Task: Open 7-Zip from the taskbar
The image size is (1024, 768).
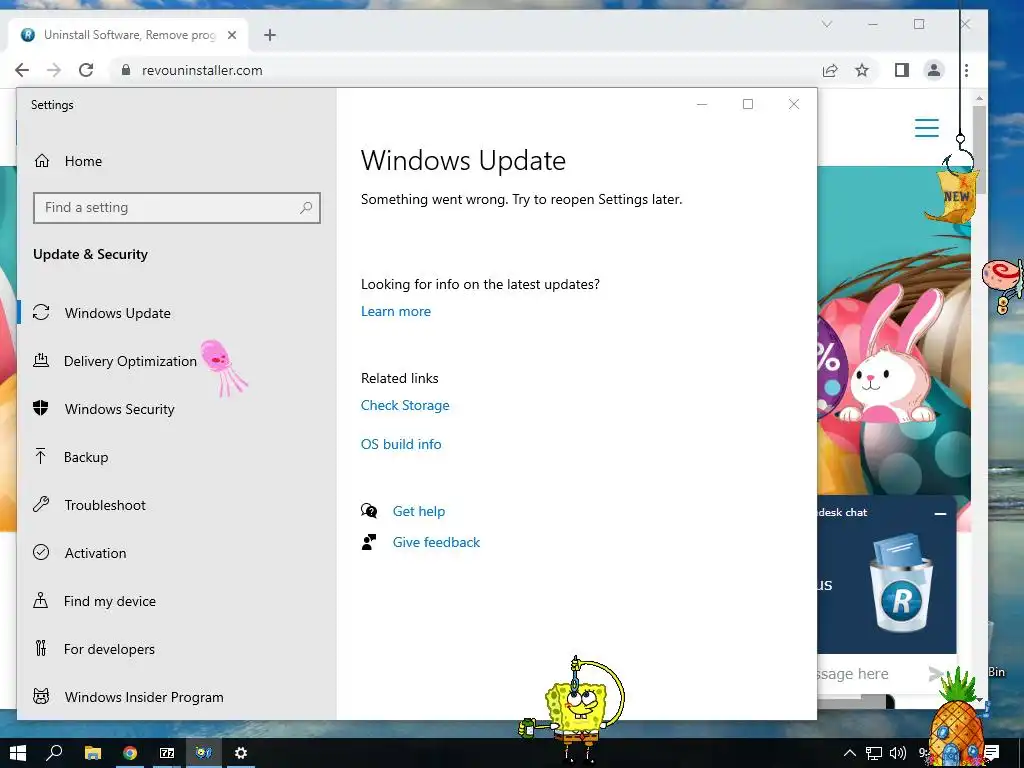Action: (167, 753)
